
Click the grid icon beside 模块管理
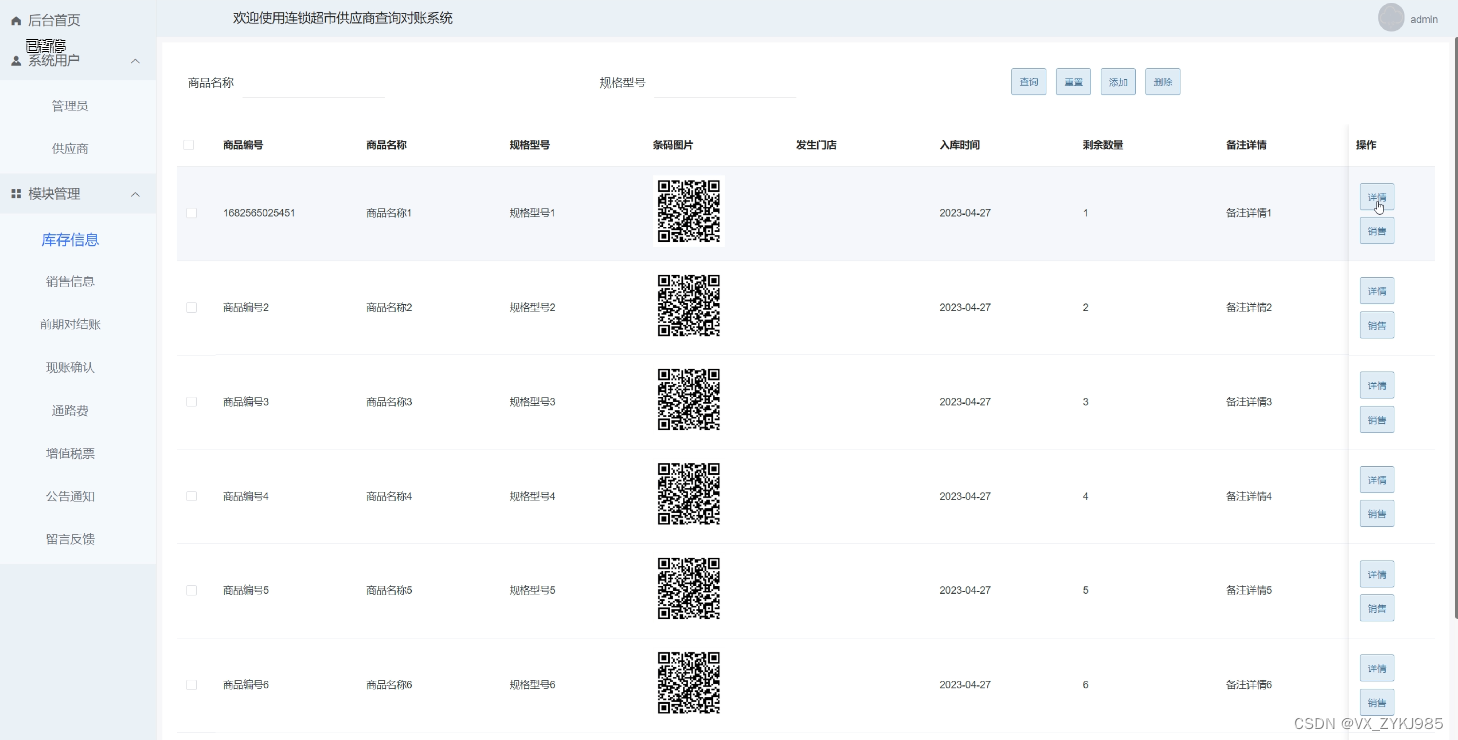click(x=16, y=194)
